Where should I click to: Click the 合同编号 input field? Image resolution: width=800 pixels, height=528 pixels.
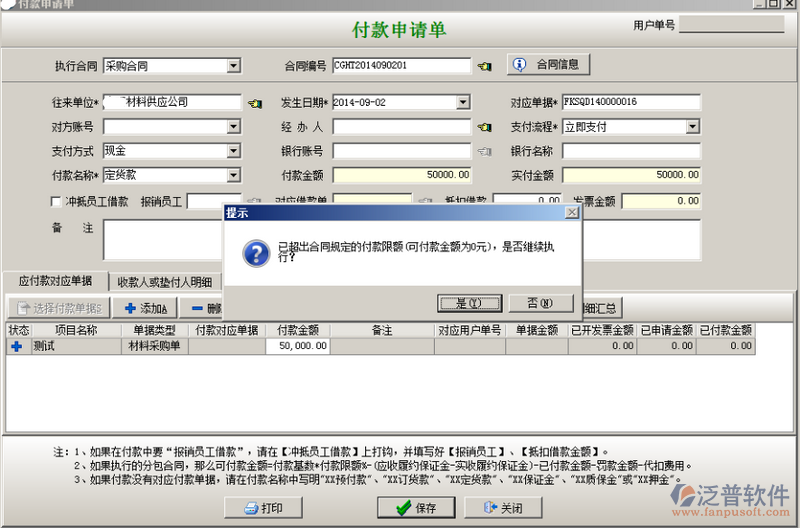click(x=402, y=66)
